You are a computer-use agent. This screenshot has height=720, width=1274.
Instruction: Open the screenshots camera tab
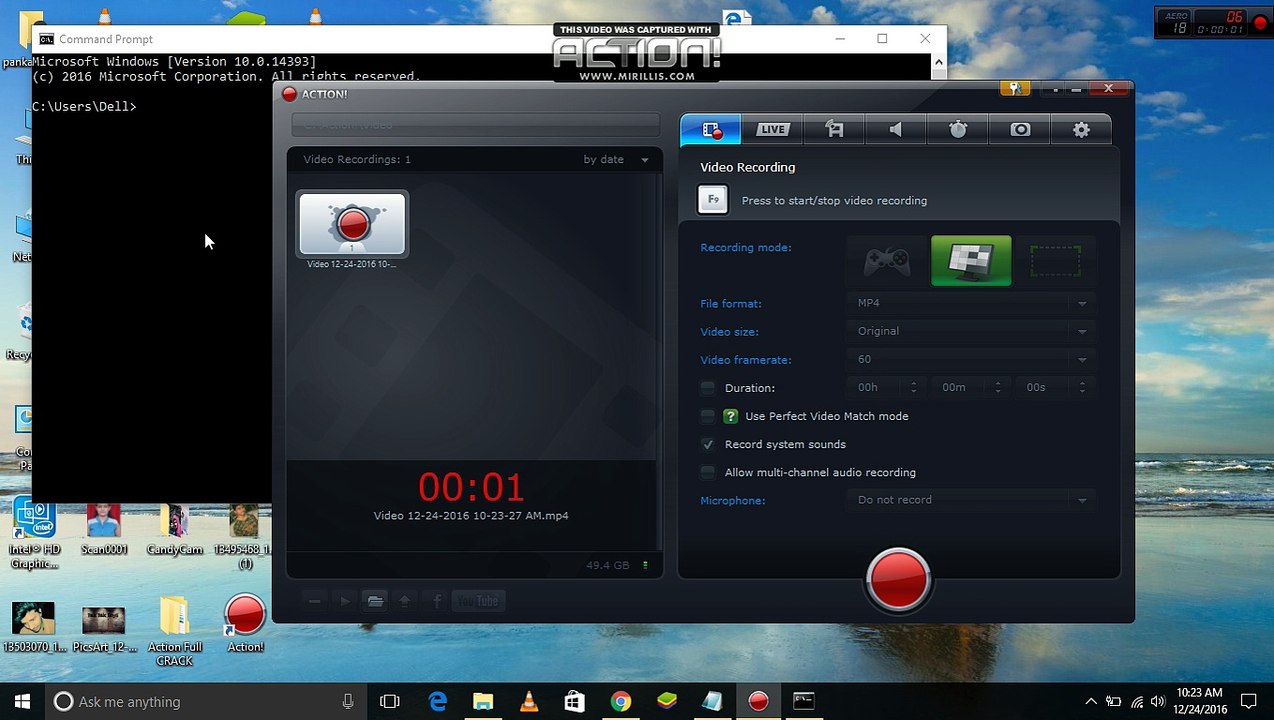[1020, 129]
